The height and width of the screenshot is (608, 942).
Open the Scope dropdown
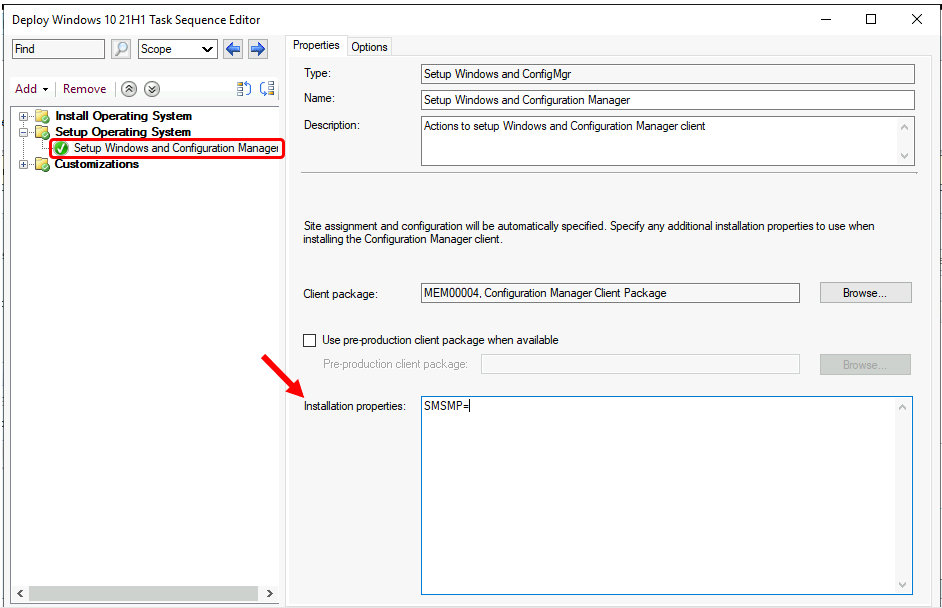178,49
